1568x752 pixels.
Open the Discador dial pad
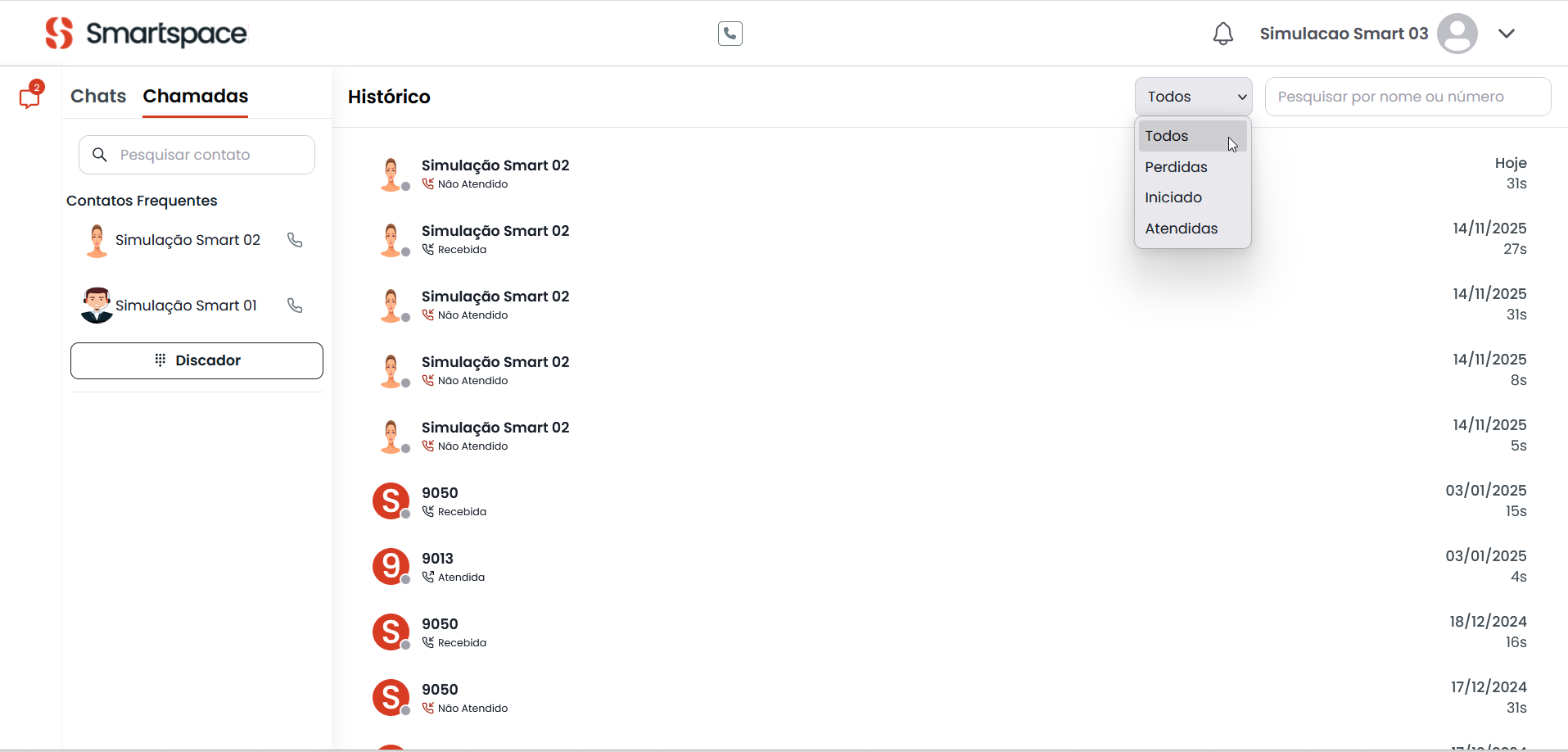click(197, 360)
